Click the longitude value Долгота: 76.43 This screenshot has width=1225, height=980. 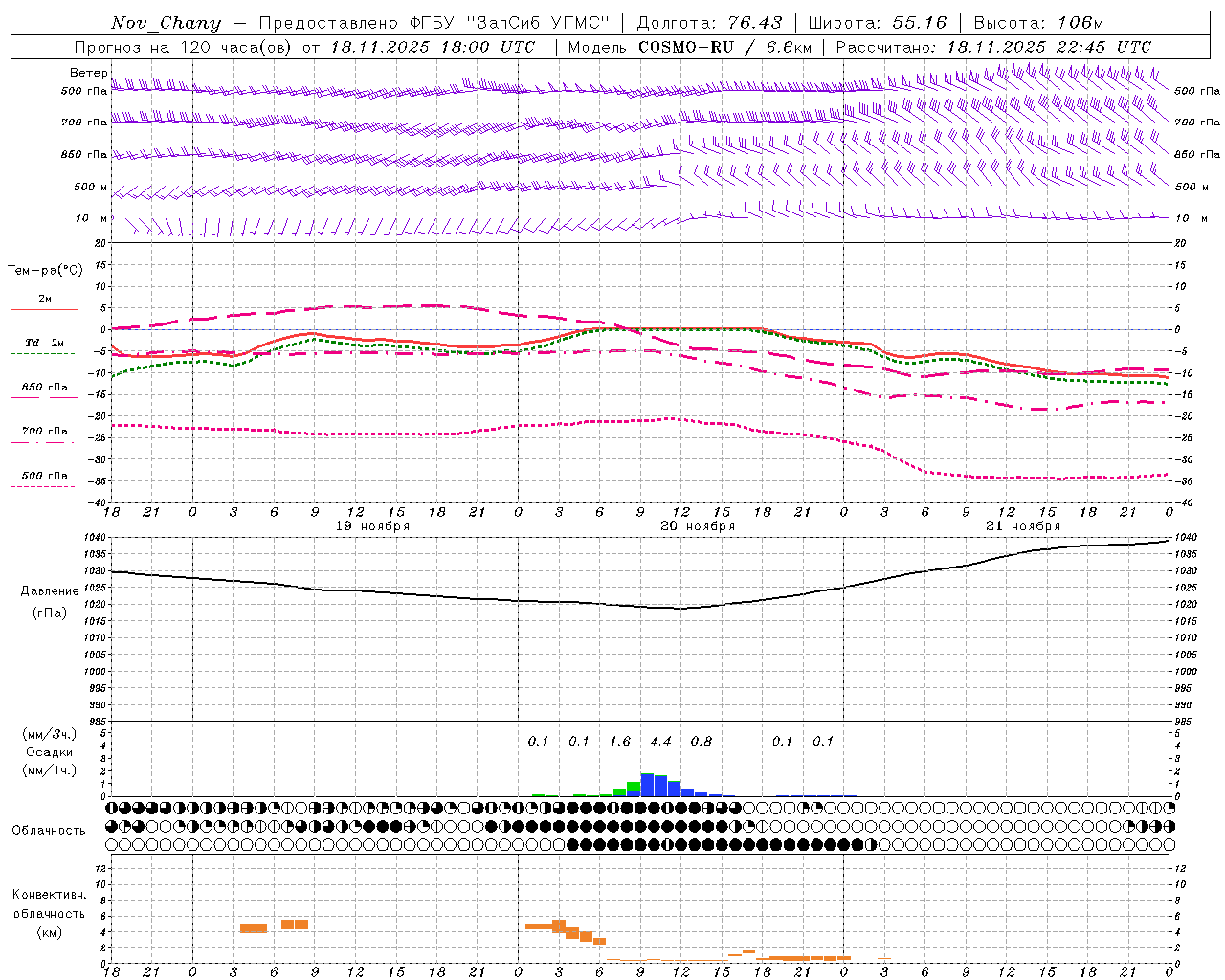pos(709,23)
